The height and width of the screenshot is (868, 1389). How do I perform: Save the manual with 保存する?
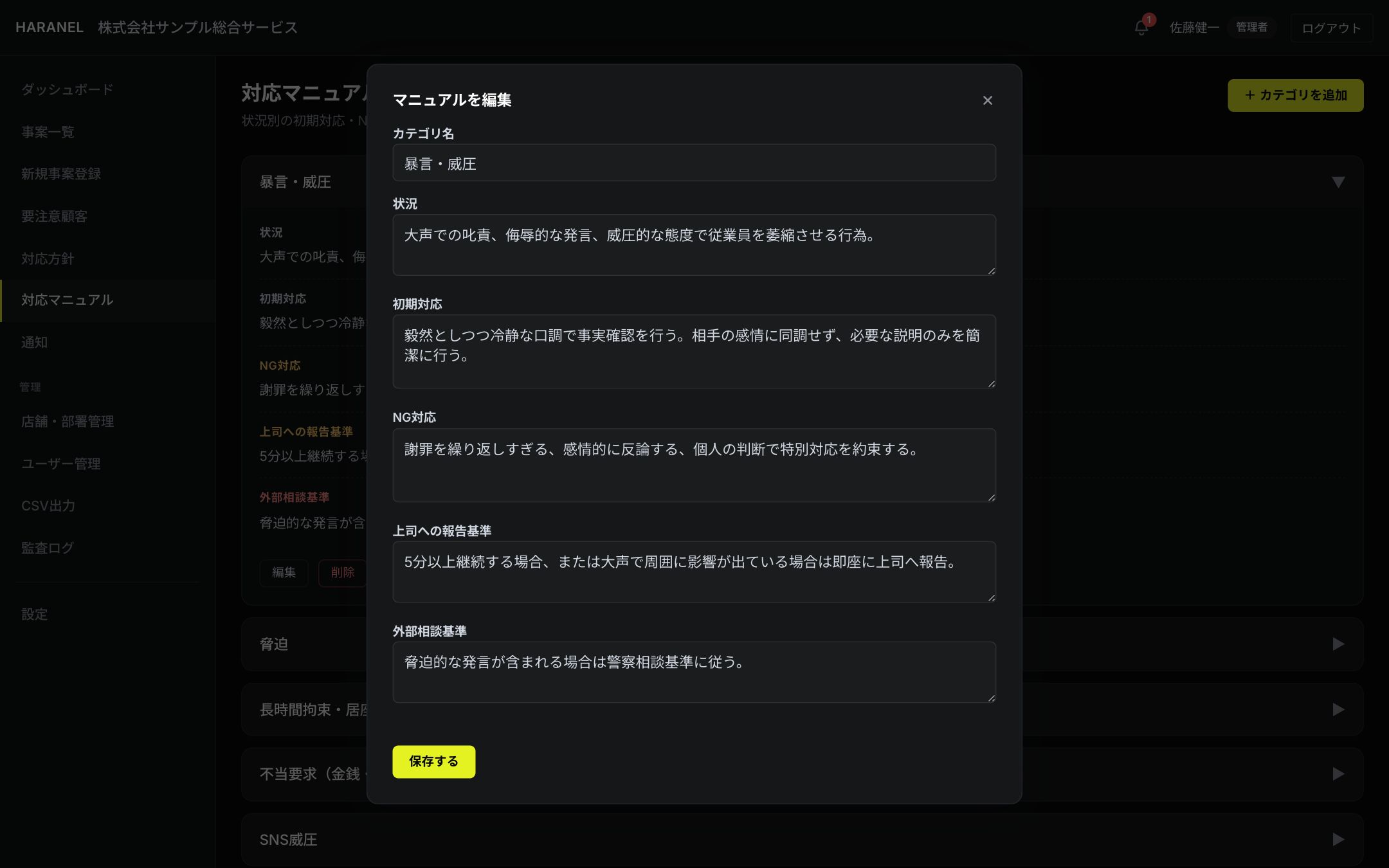pyautogui.click(x=434, y=762)
